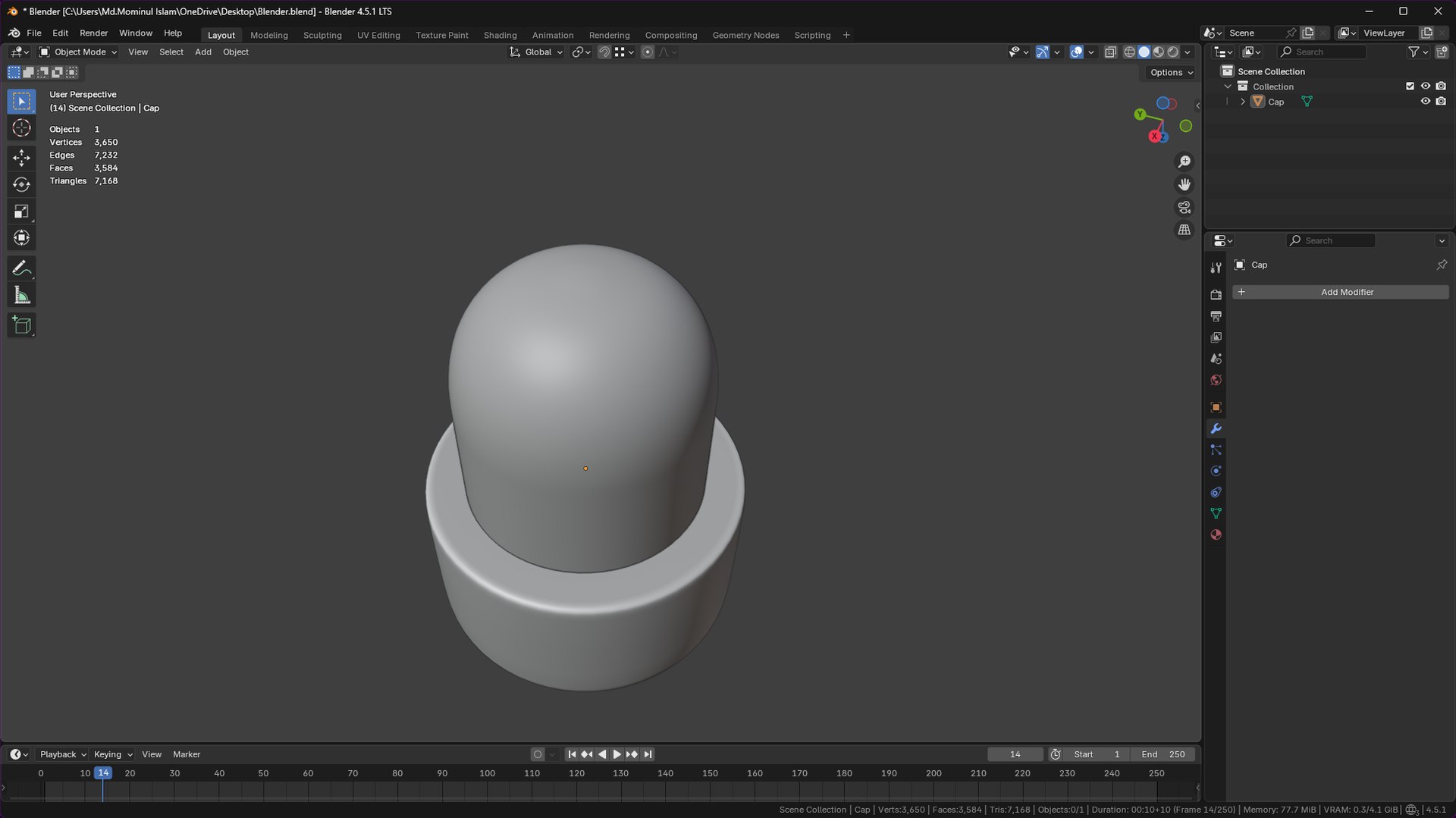The image size is (1456, 818).
Task: Collapse the Collection in the outliner
Action: point(1228,86)
